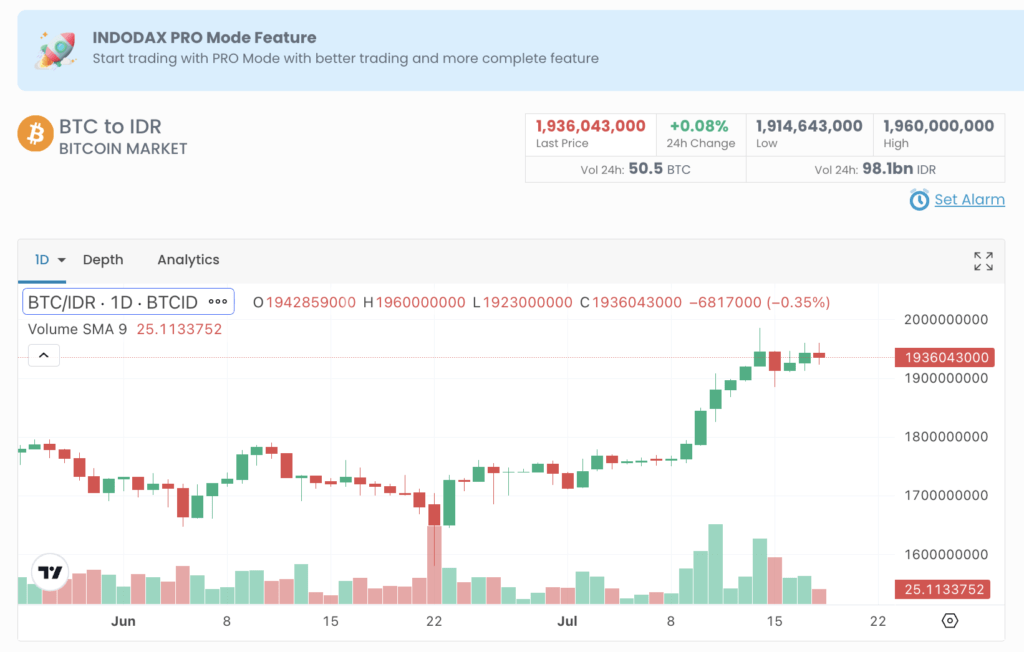Click the orange Bitcoin logo icon

coord(35,133)
